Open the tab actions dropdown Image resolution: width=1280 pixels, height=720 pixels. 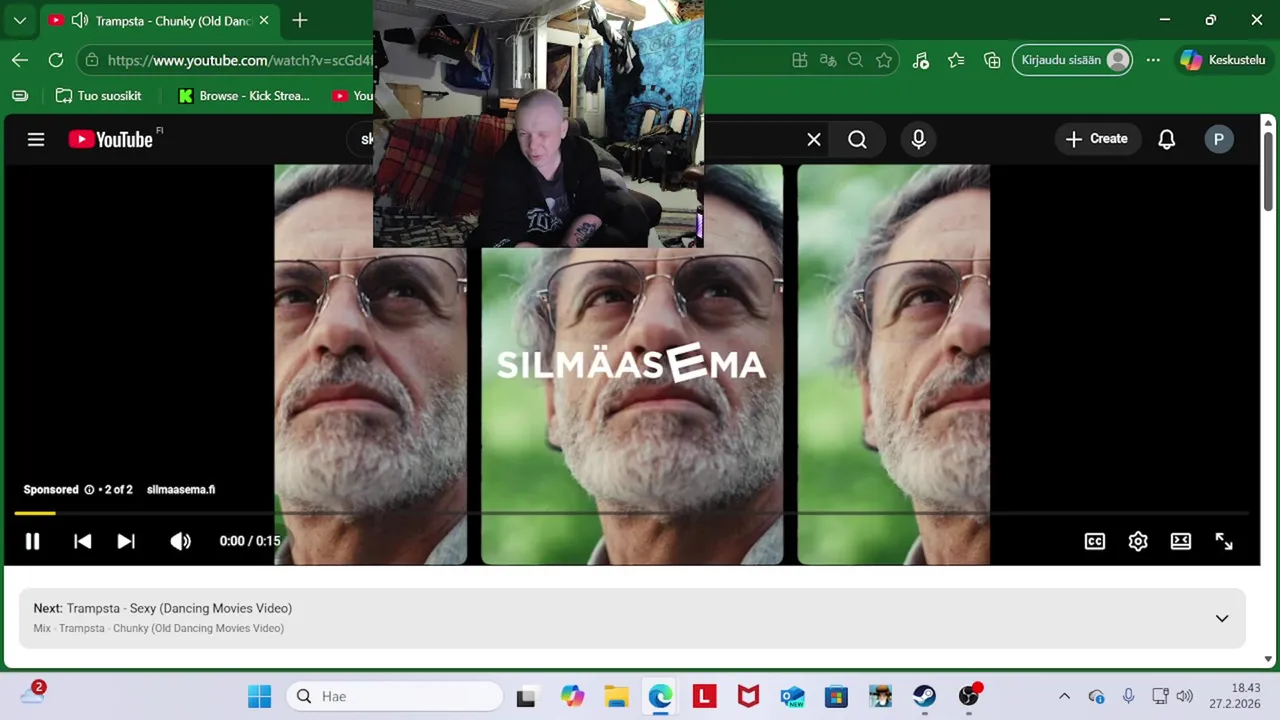click(19, 20)
